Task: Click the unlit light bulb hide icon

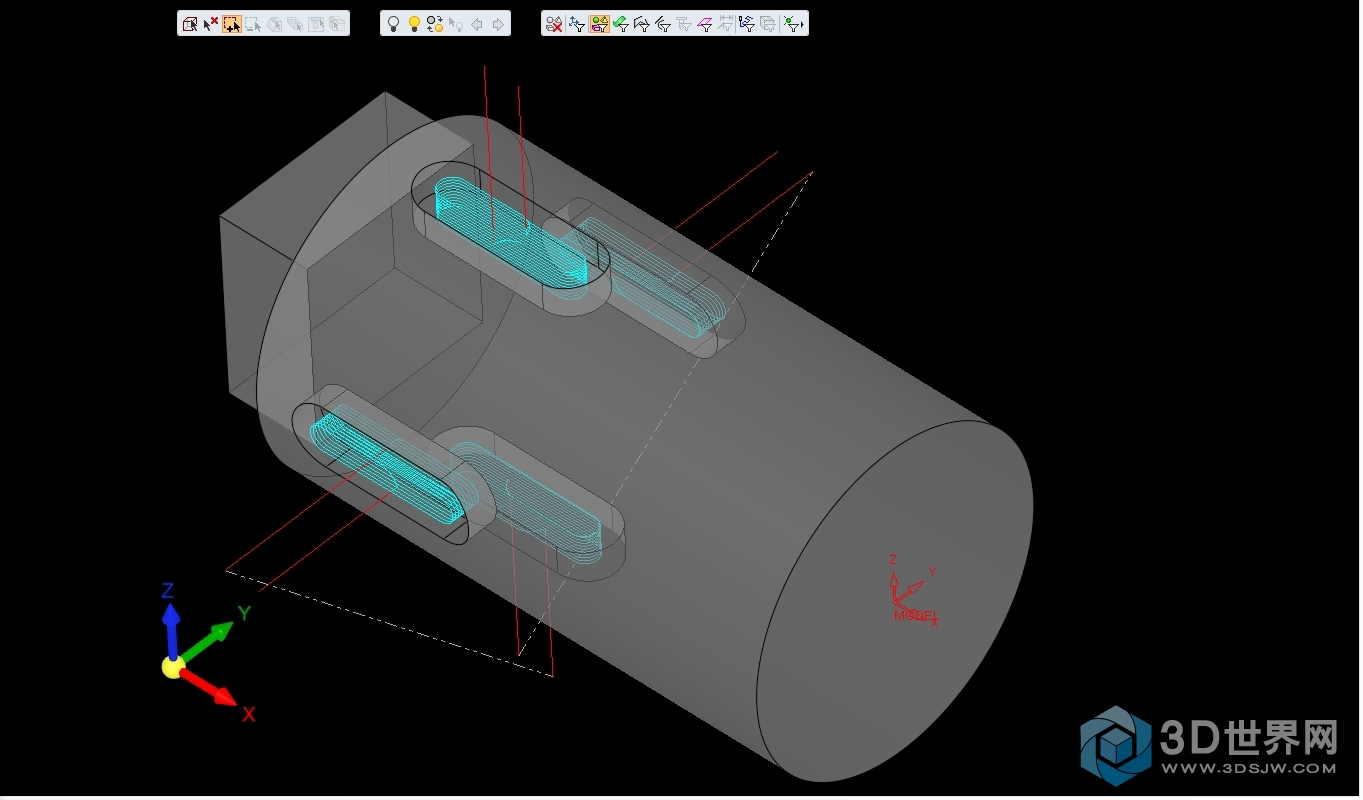Action: tap(393, 24)
